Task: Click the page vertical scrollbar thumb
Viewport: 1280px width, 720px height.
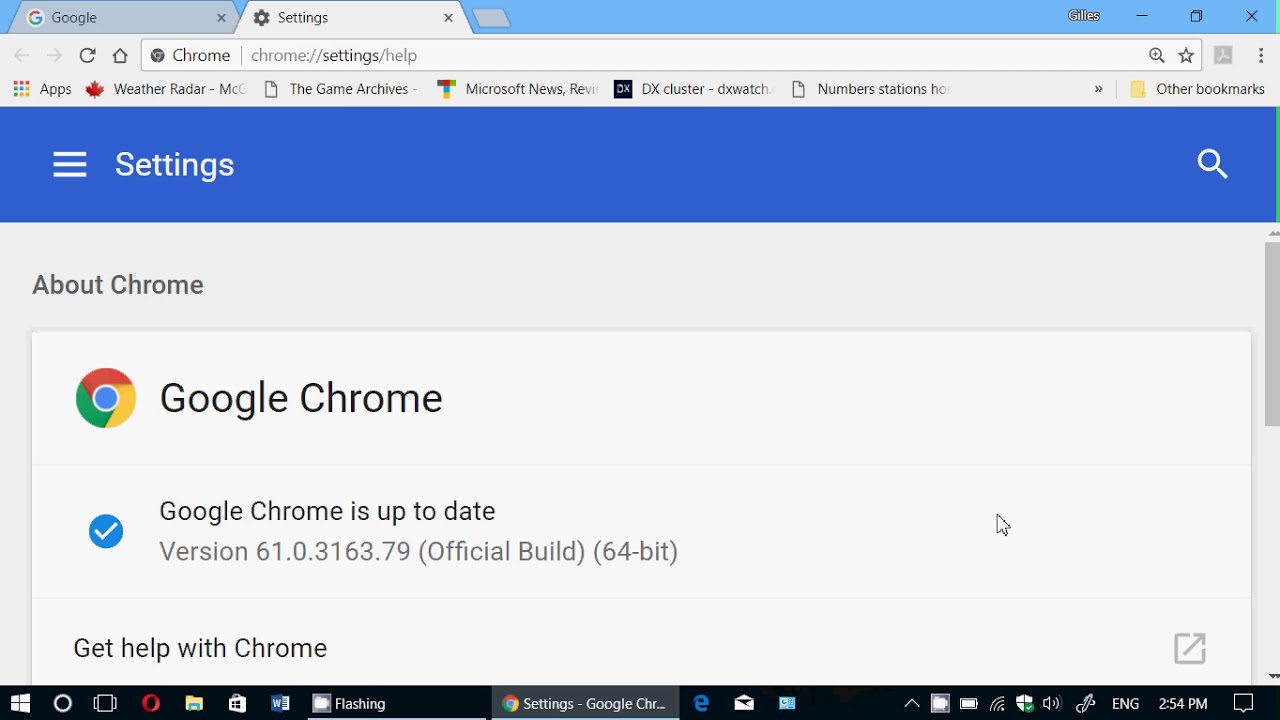Action: pyautogui.click(x=1272, y=334)
